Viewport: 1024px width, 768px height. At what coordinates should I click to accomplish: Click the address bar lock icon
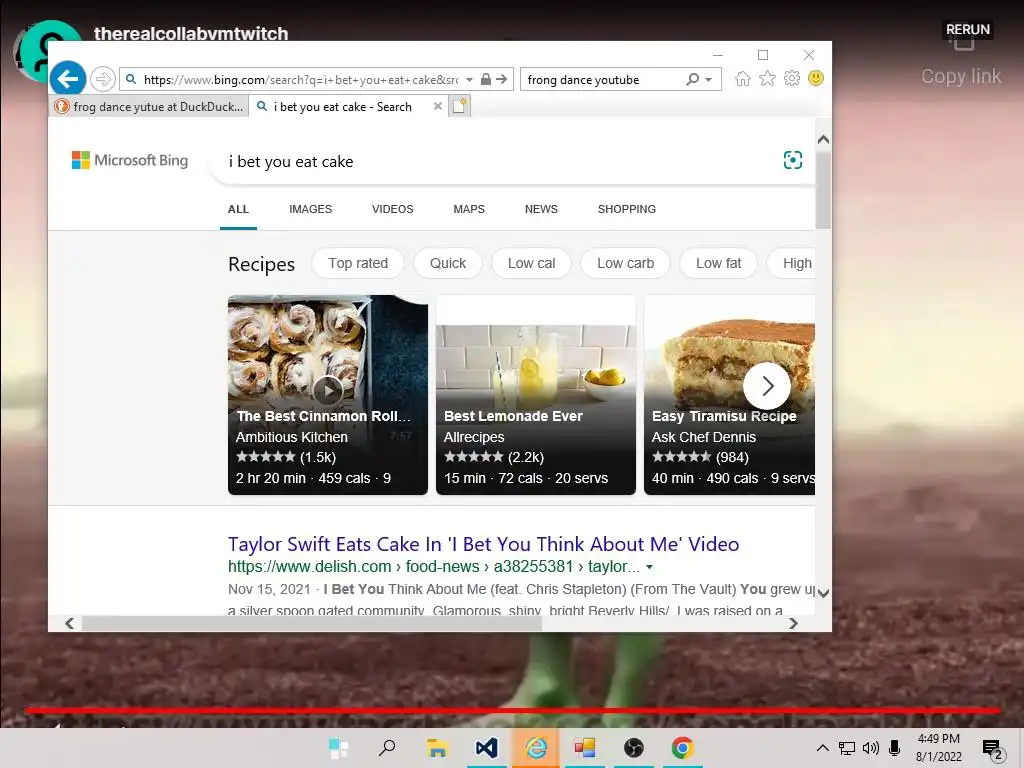485,80
